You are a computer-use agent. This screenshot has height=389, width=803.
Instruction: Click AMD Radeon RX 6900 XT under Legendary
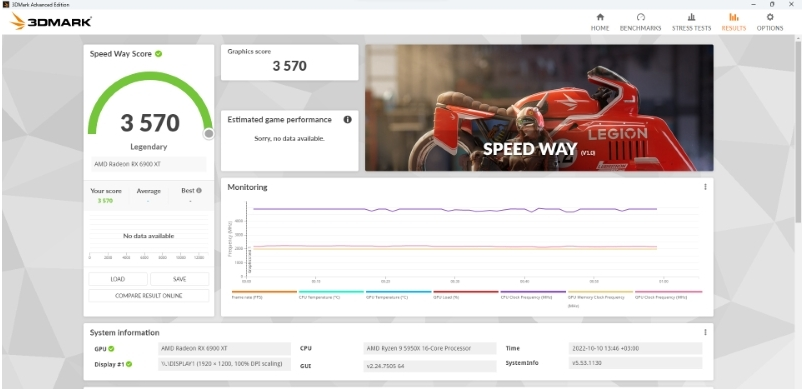[149, 164]
